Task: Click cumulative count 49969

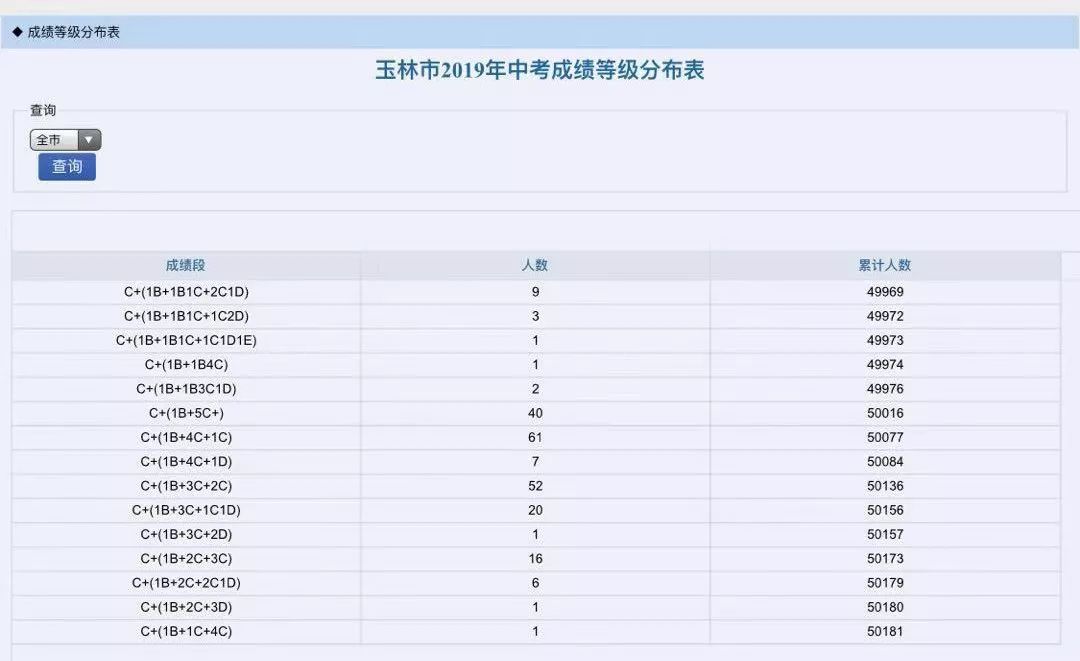Action: pos(885,292)
